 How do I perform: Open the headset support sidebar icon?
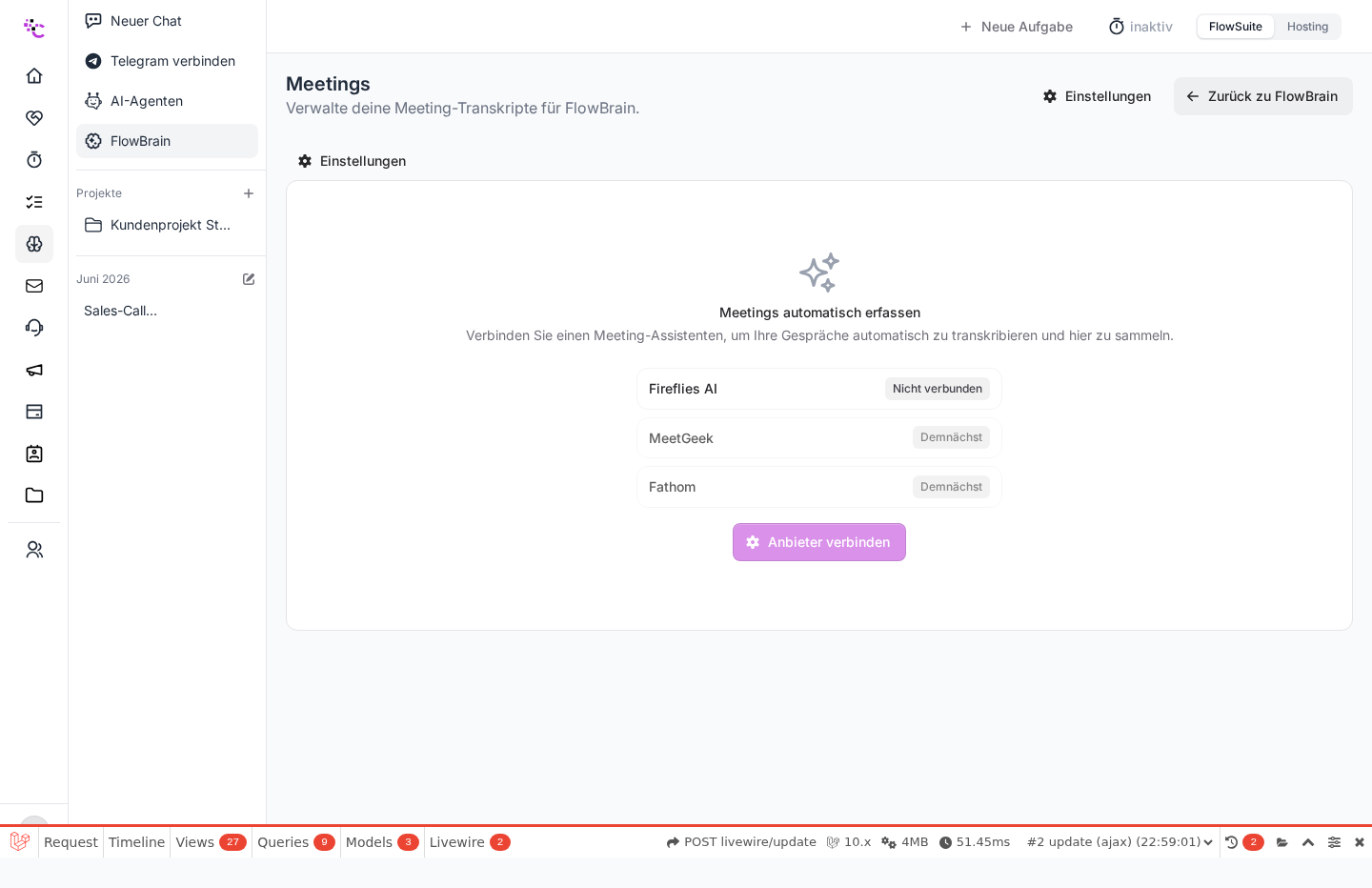34,327
